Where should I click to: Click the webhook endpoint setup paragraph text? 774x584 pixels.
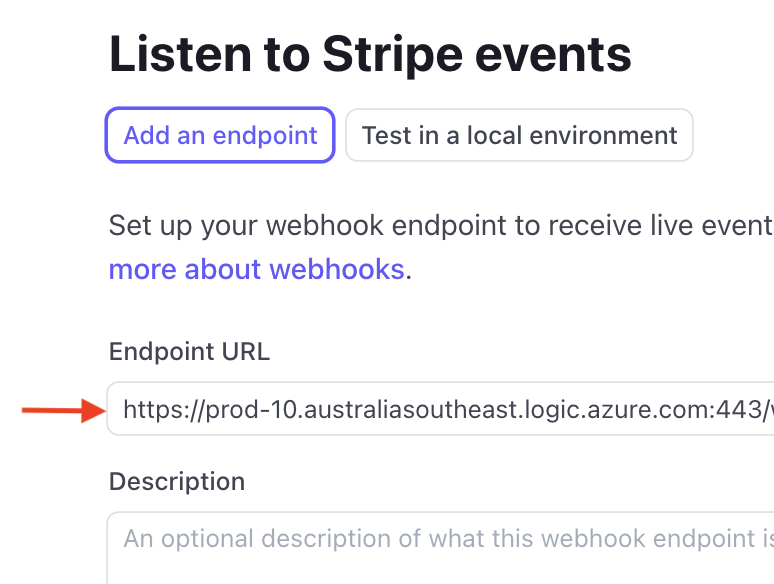[x=440, y=224]
